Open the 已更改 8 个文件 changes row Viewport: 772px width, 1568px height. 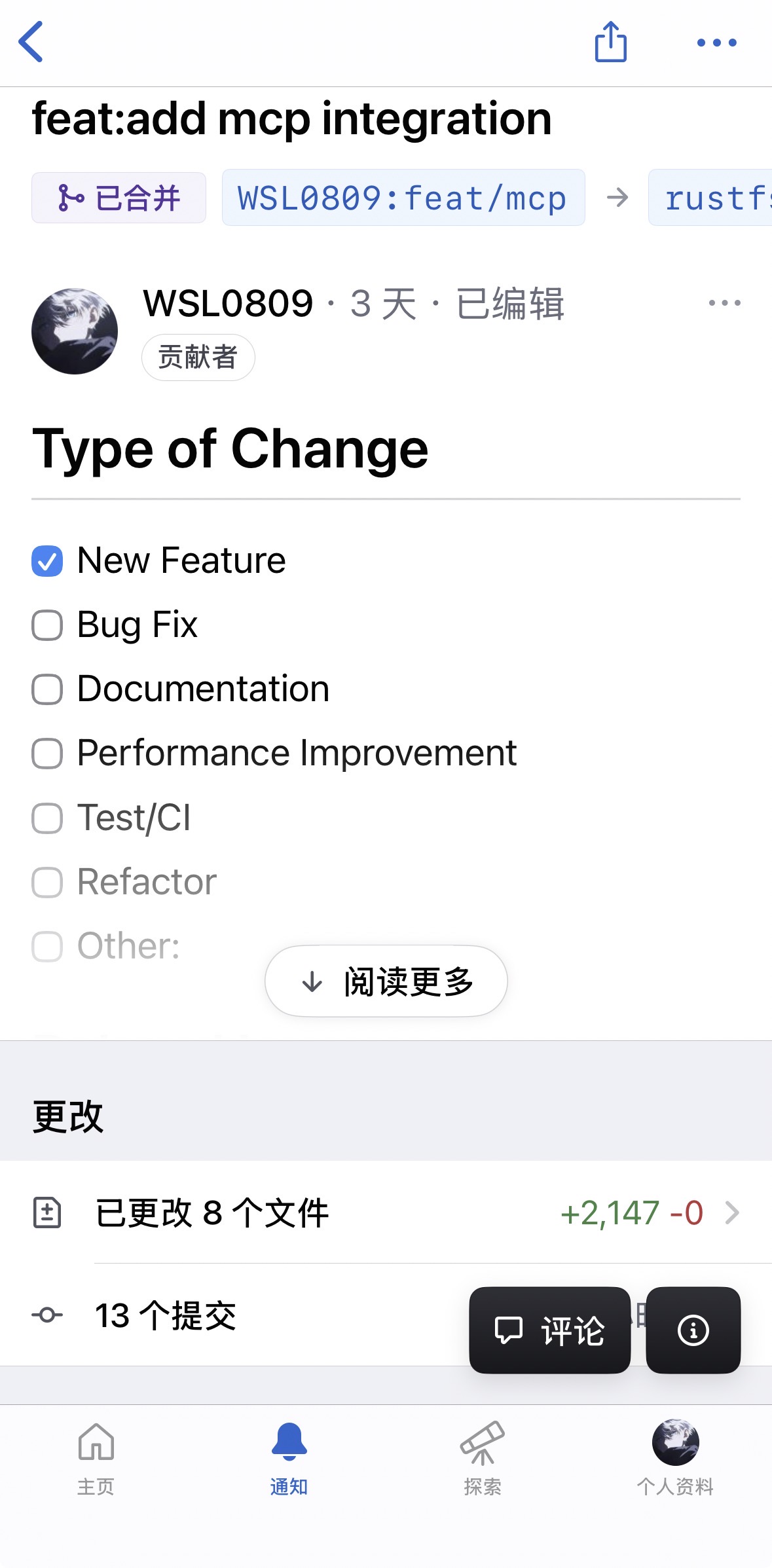[x=386, y=1212]
